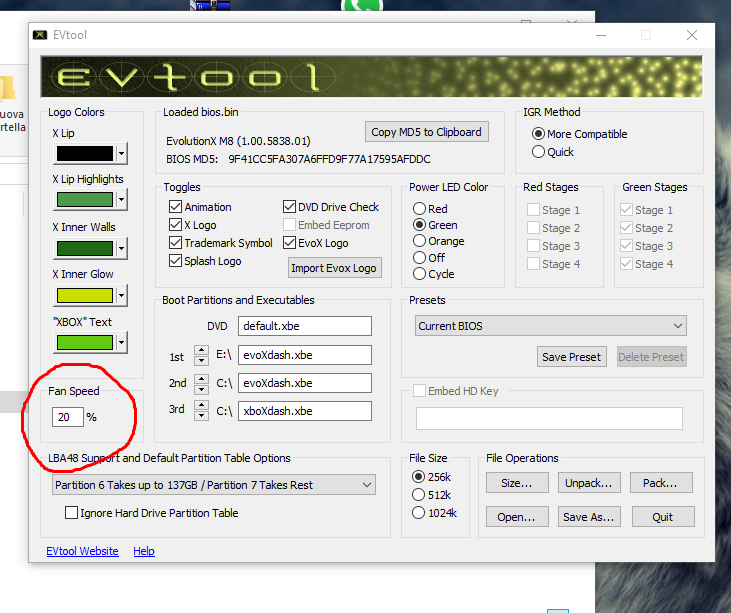Select Green power LED color
Viewport: 731px width, 613px height.
click(419, 225)
